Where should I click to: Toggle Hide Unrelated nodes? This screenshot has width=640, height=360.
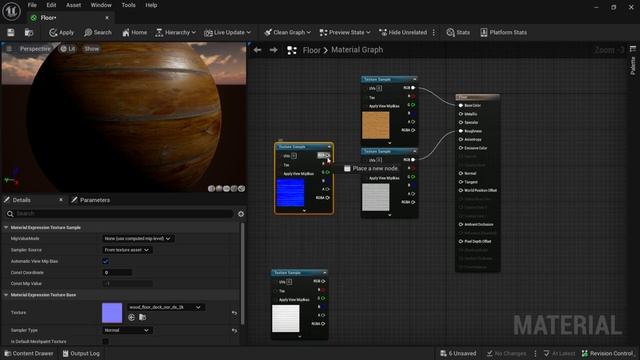(x=403, y=33)
